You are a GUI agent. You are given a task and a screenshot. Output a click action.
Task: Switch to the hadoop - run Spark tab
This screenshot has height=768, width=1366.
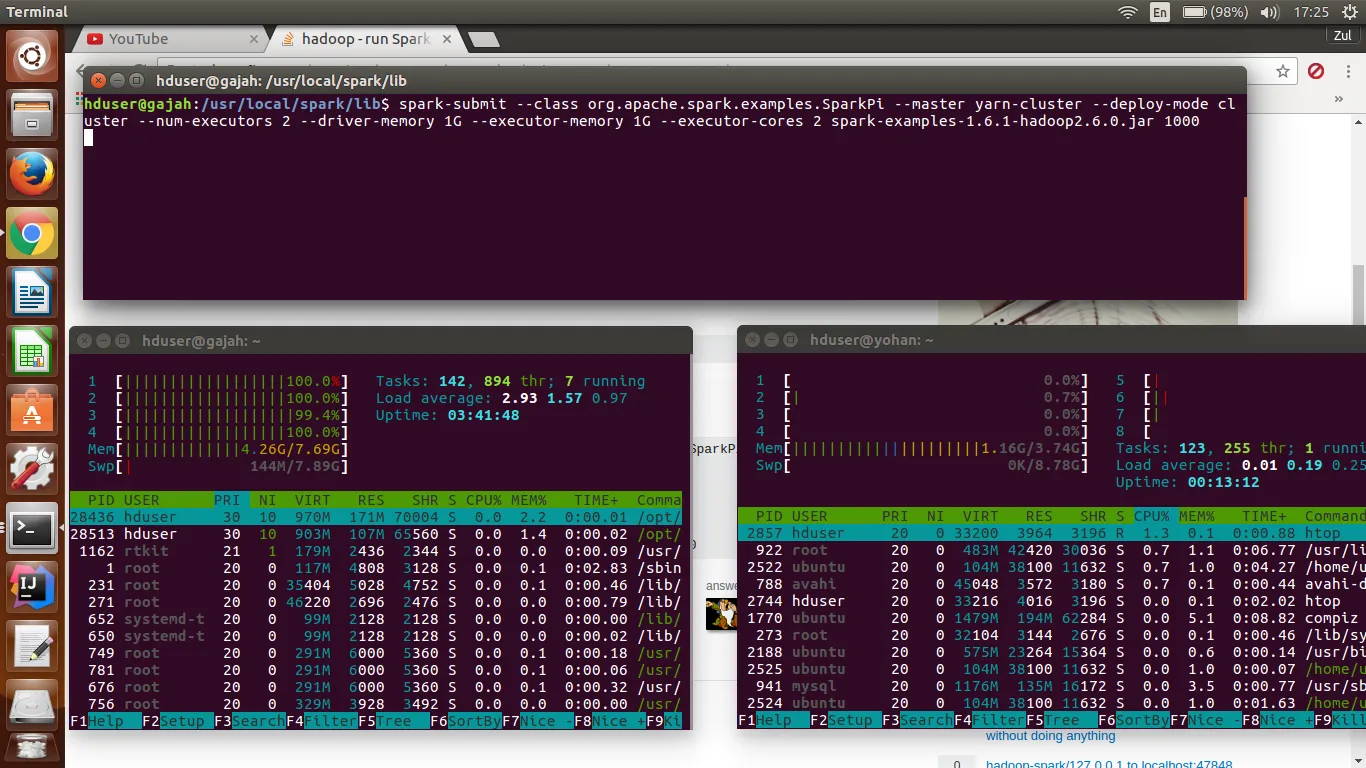click(x=366, y=39)
